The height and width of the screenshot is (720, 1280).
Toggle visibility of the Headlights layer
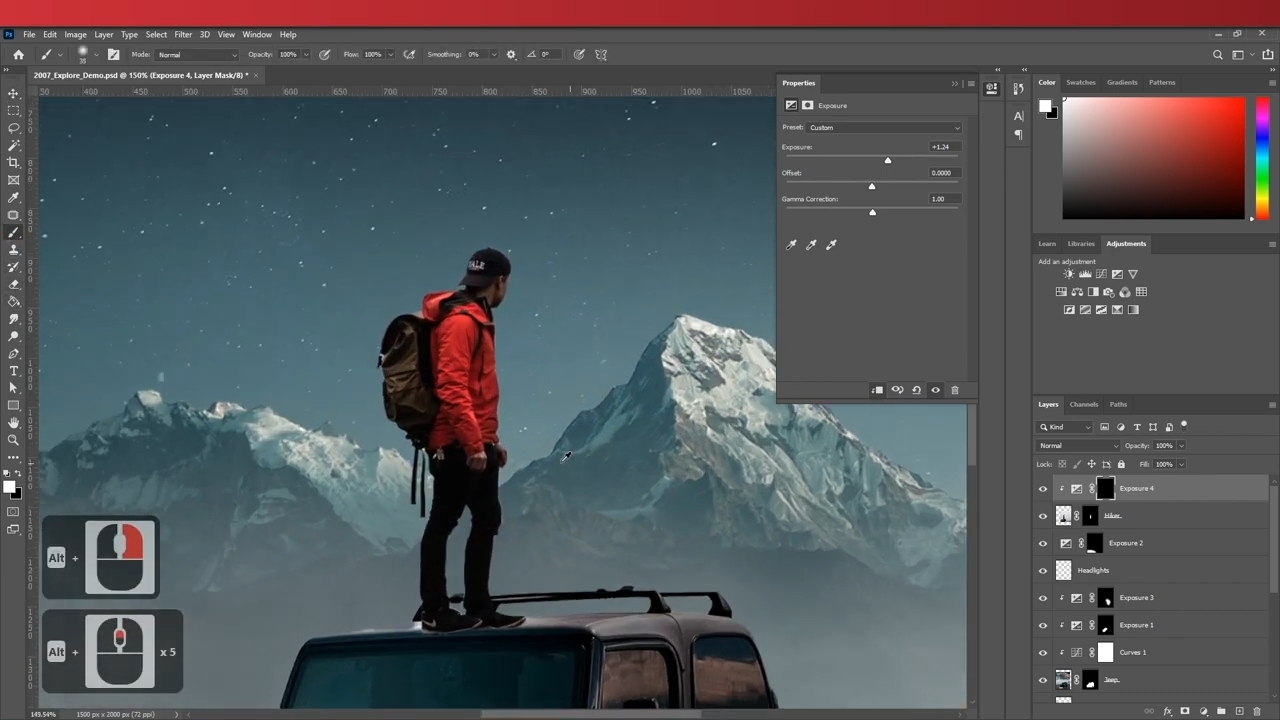coord(1043,571)
